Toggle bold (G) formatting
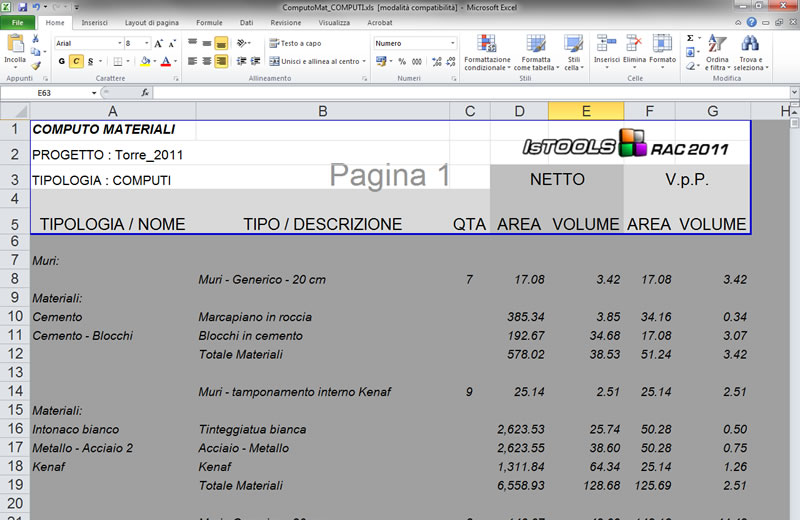800x520 pixels. pyautogui.click(x=62, y=61)
